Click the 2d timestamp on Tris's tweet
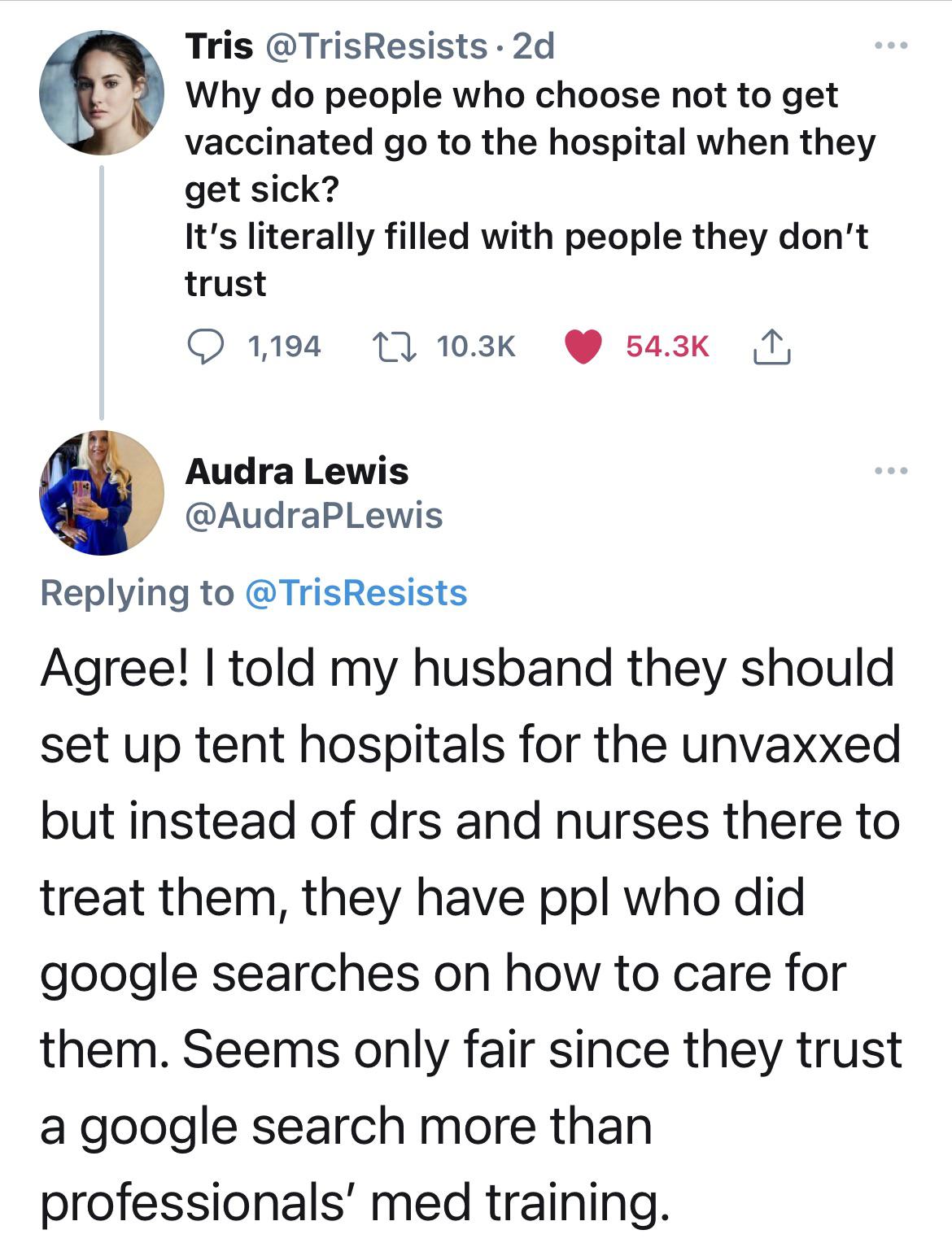Screen dimensions: 952x1243 tap(534, 46)
